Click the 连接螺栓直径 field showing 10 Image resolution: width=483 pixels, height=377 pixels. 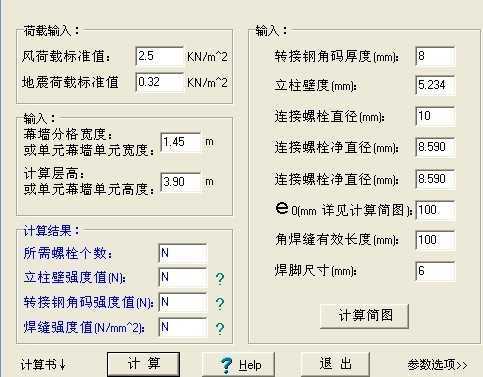coord(435,116)
